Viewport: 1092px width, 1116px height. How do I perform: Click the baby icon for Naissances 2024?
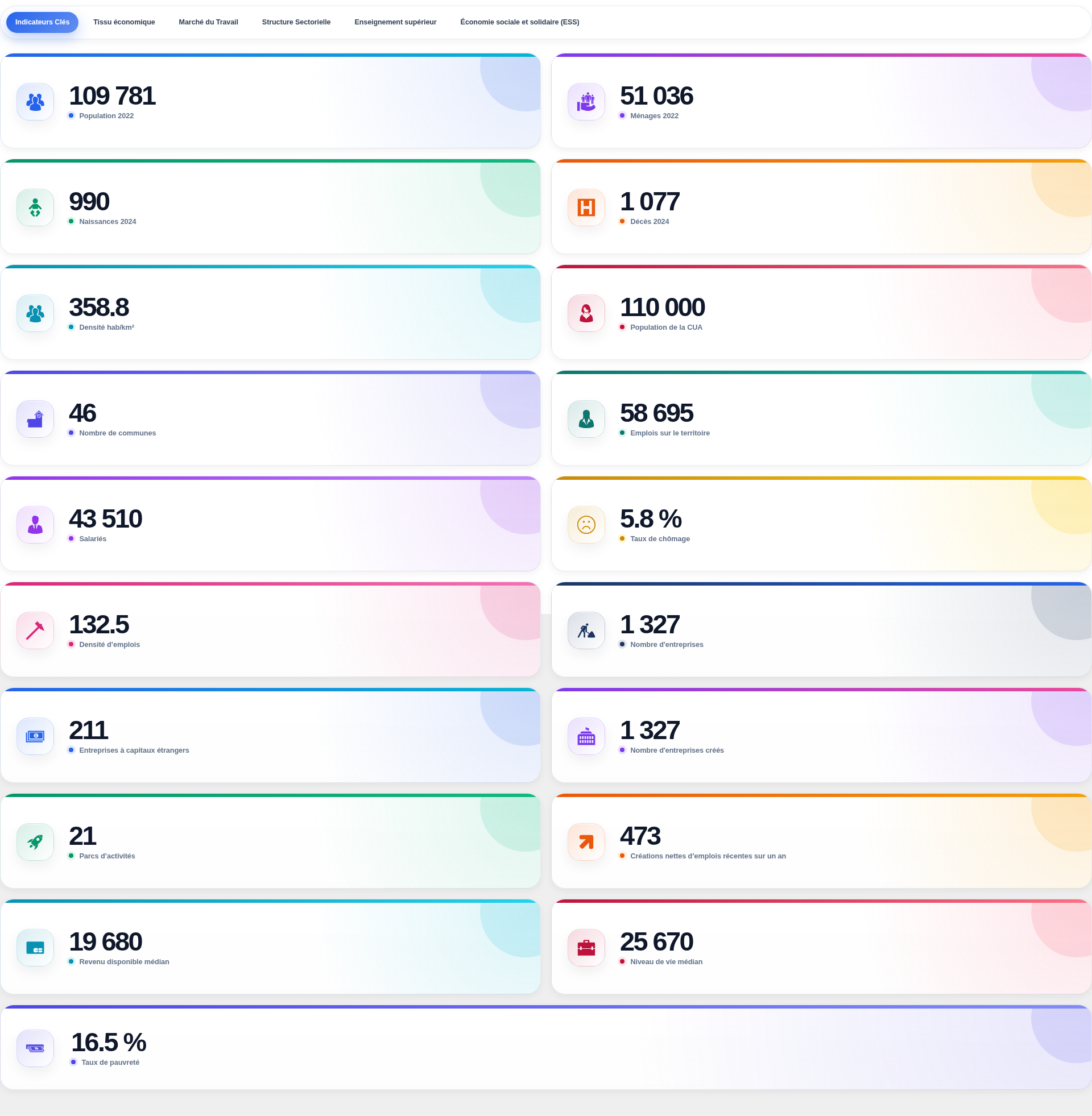pyautogui.click(x=35, y=208)
